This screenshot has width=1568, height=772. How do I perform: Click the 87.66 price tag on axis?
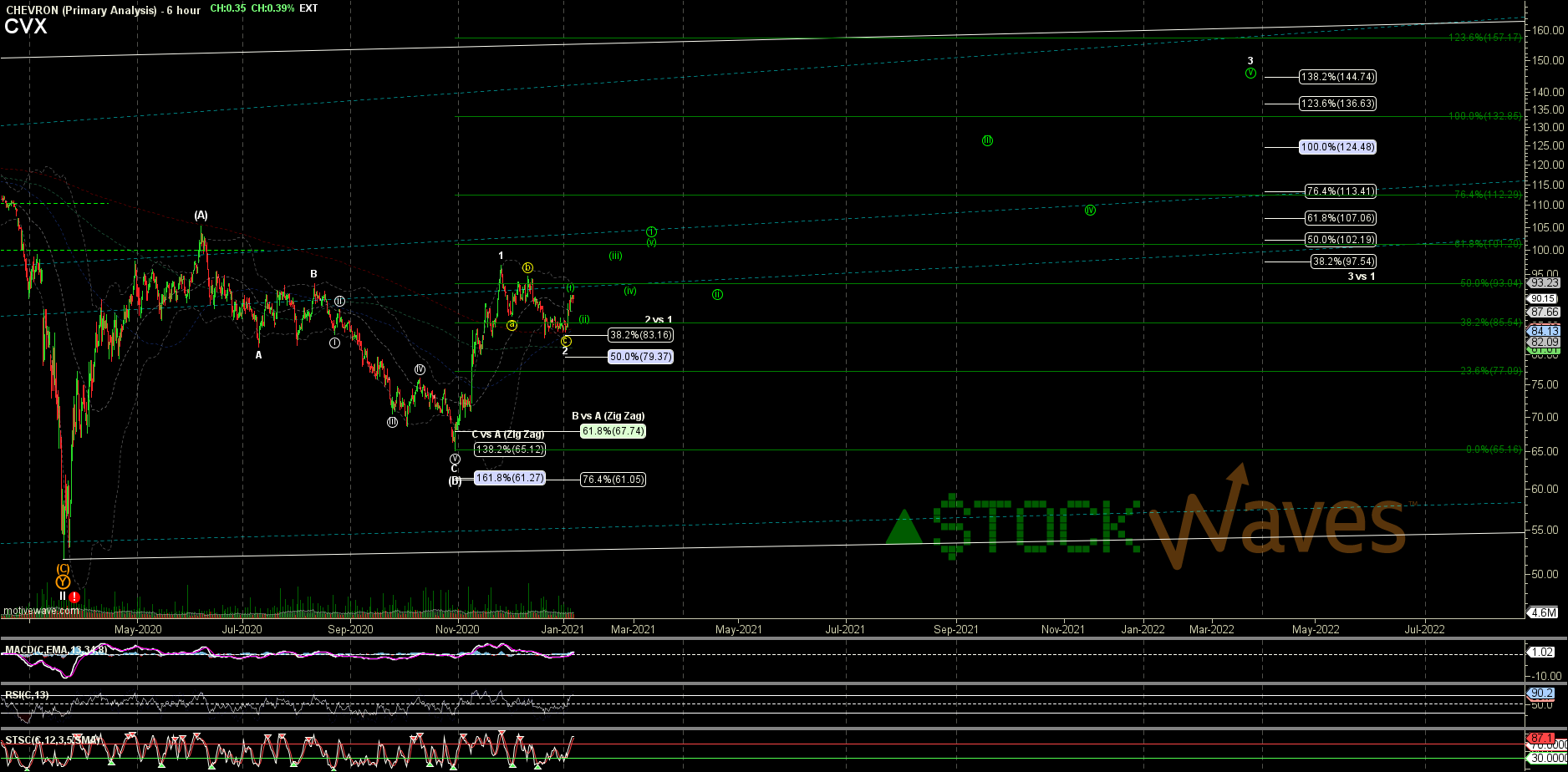tap(1545, 312)
